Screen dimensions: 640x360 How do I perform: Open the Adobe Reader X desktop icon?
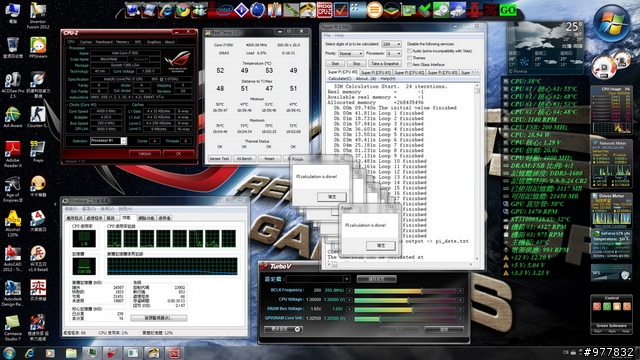click(x=13, y=154)
